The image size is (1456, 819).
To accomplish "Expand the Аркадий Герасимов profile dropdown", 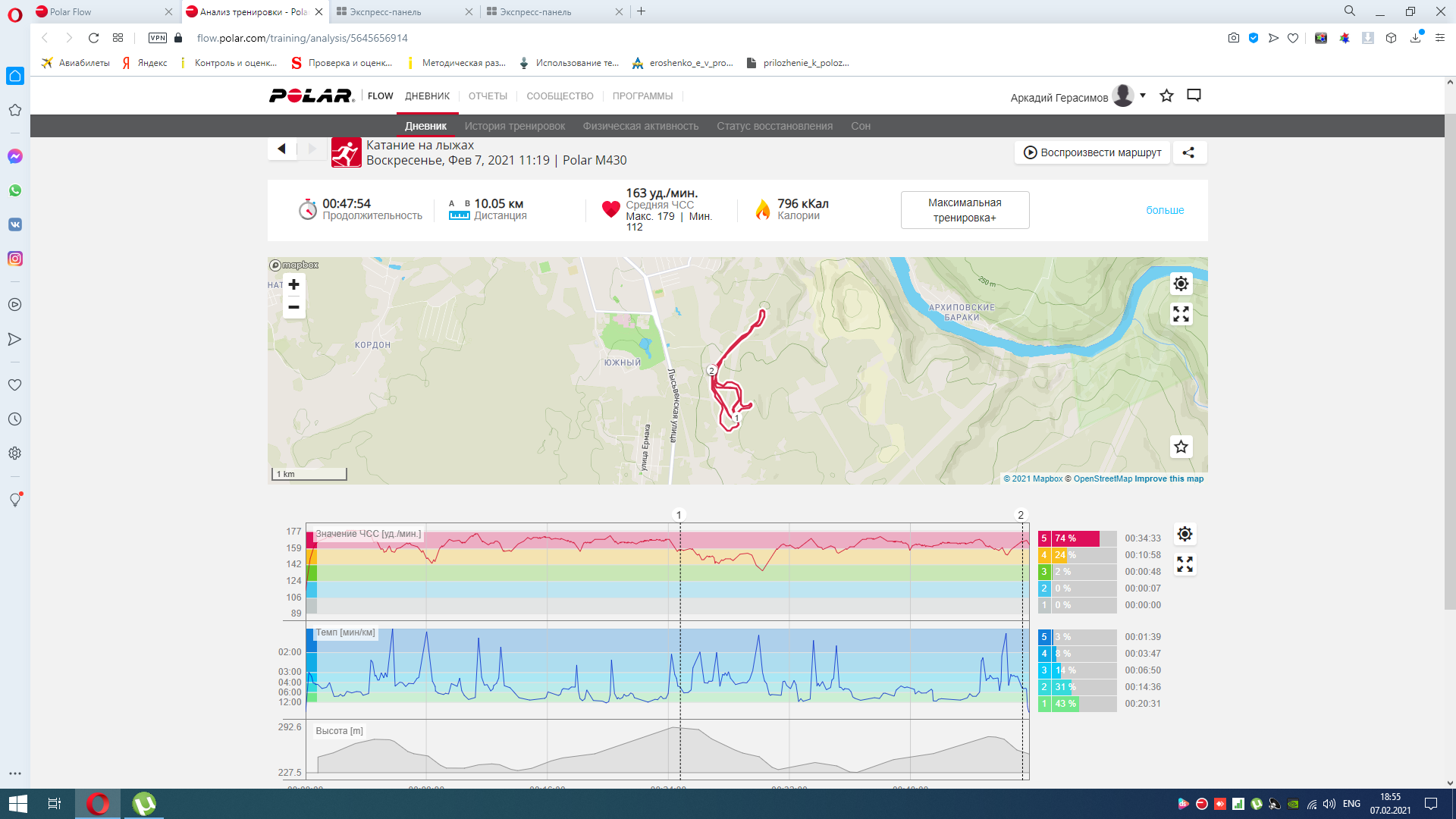I will coord(1143,96).
